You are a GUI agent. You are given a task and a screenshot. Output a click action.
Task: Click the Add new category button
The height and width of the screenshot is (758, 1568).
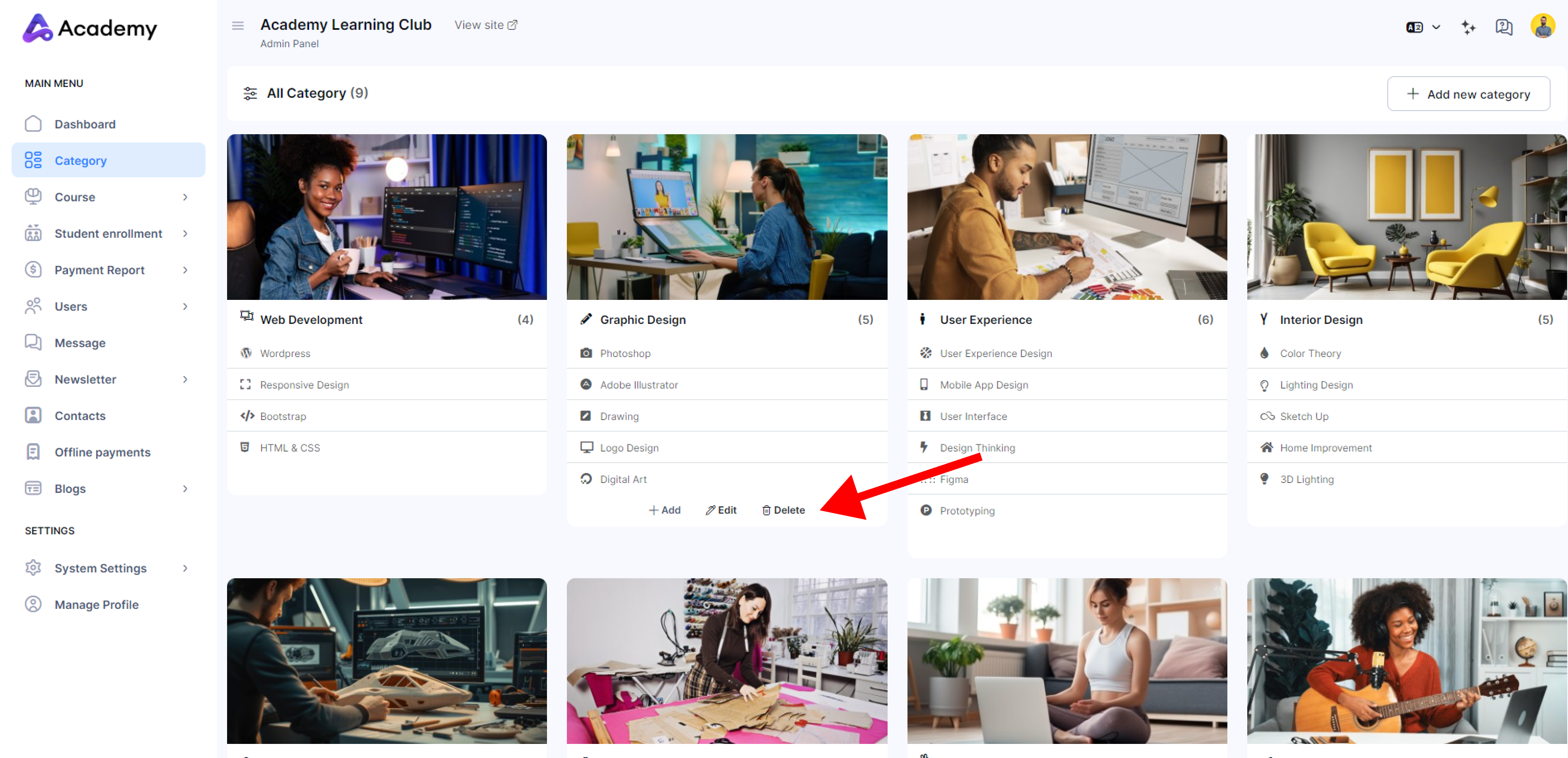1468,94
